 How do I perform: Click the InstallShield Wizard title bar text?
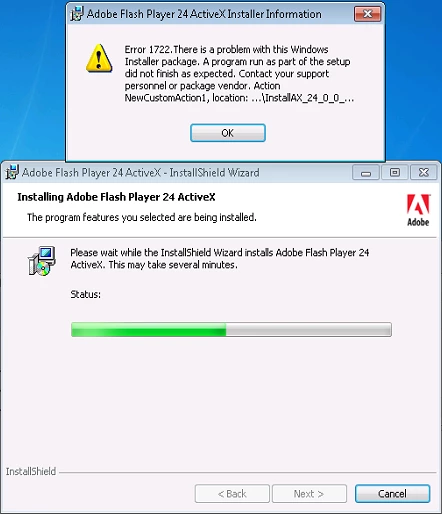pyautogui.click(x=141, y=172)
